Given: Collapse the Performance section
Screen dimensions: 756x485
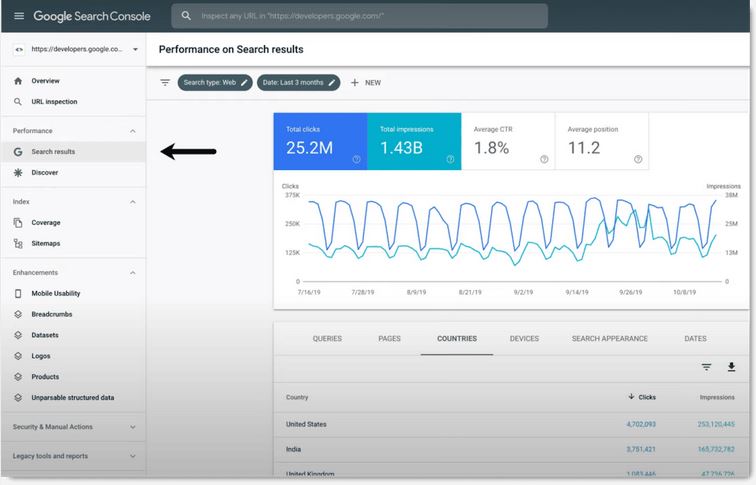Looking at the screenshot, I should point(133,131).
